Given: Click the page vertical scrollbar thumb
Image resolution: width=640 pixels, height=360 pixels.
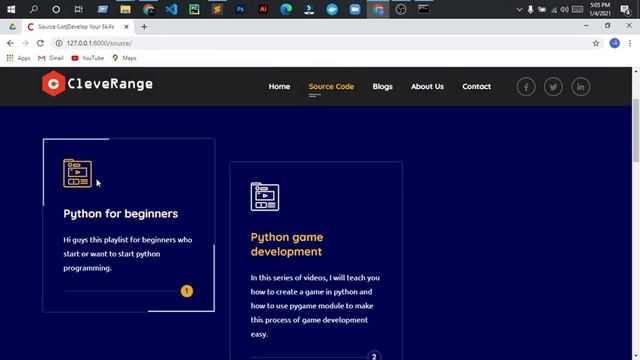Looking at the screenshot, I should 636,131.
